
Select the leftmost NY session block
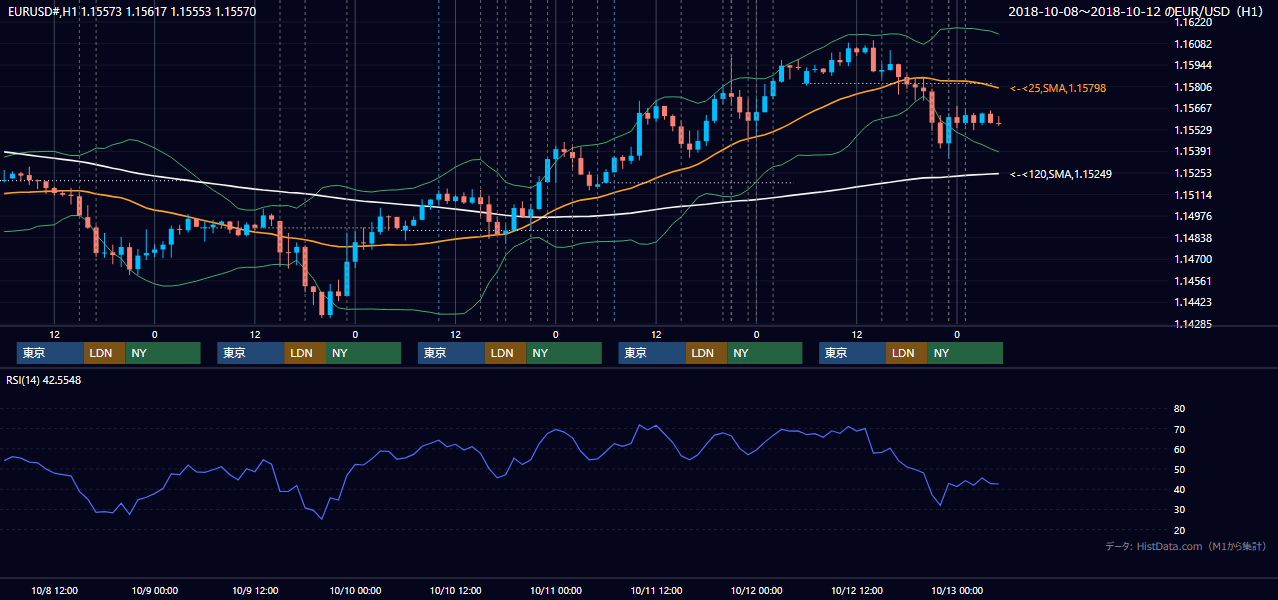[x=163, y=353]
